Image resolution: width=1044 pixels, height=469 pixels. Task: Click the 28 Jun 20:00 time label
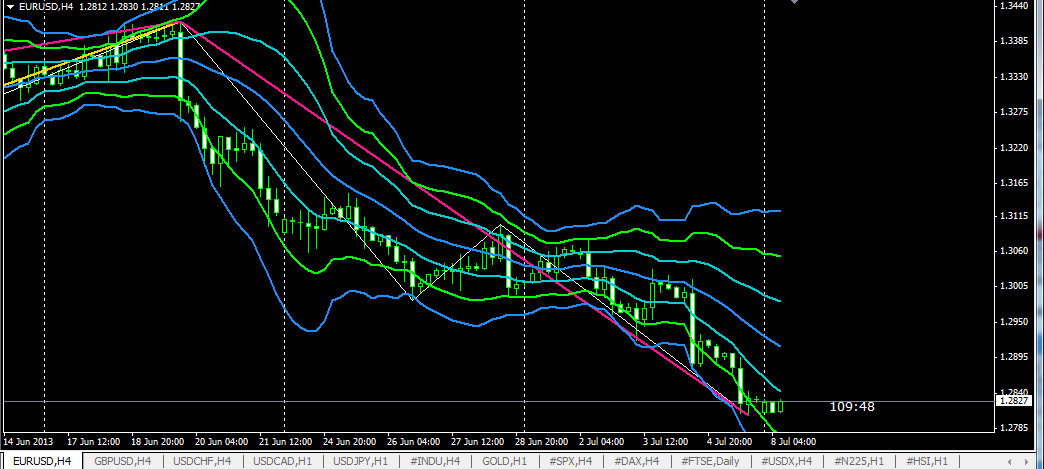[x=541, y=442]
